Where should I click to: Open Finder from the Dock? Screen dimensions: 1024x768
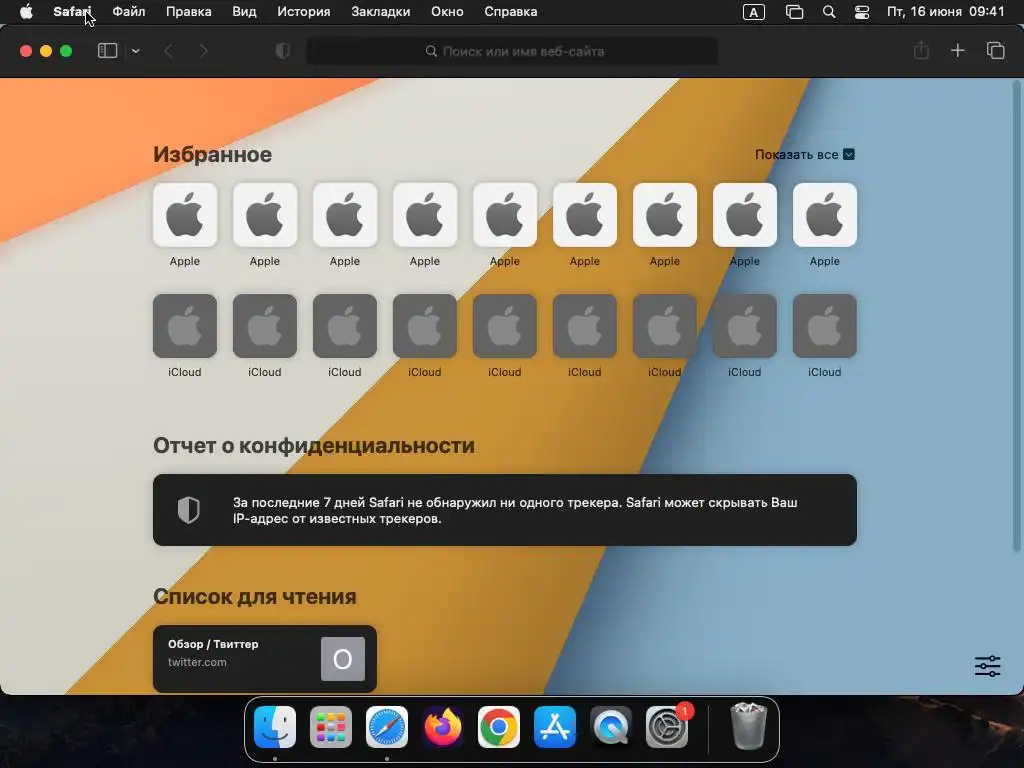click(x=275, y=727)
